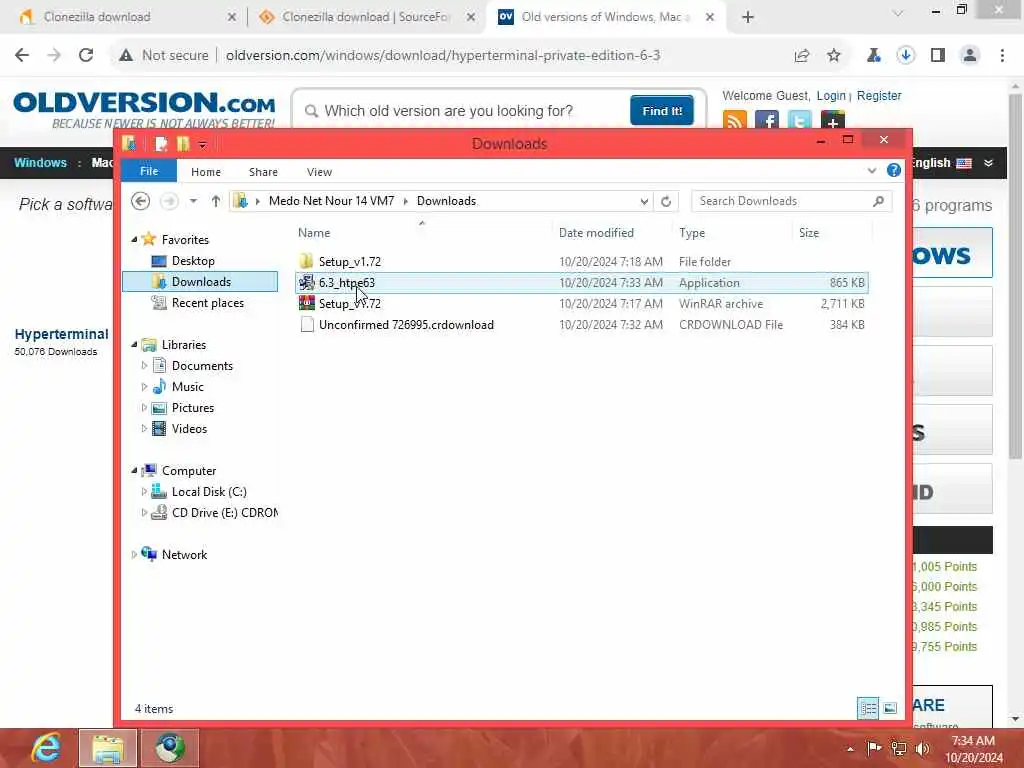The image size is (1024, 768).
Task: Expand the Explorer ribbon chevron
Action: (x=872, y=170)
